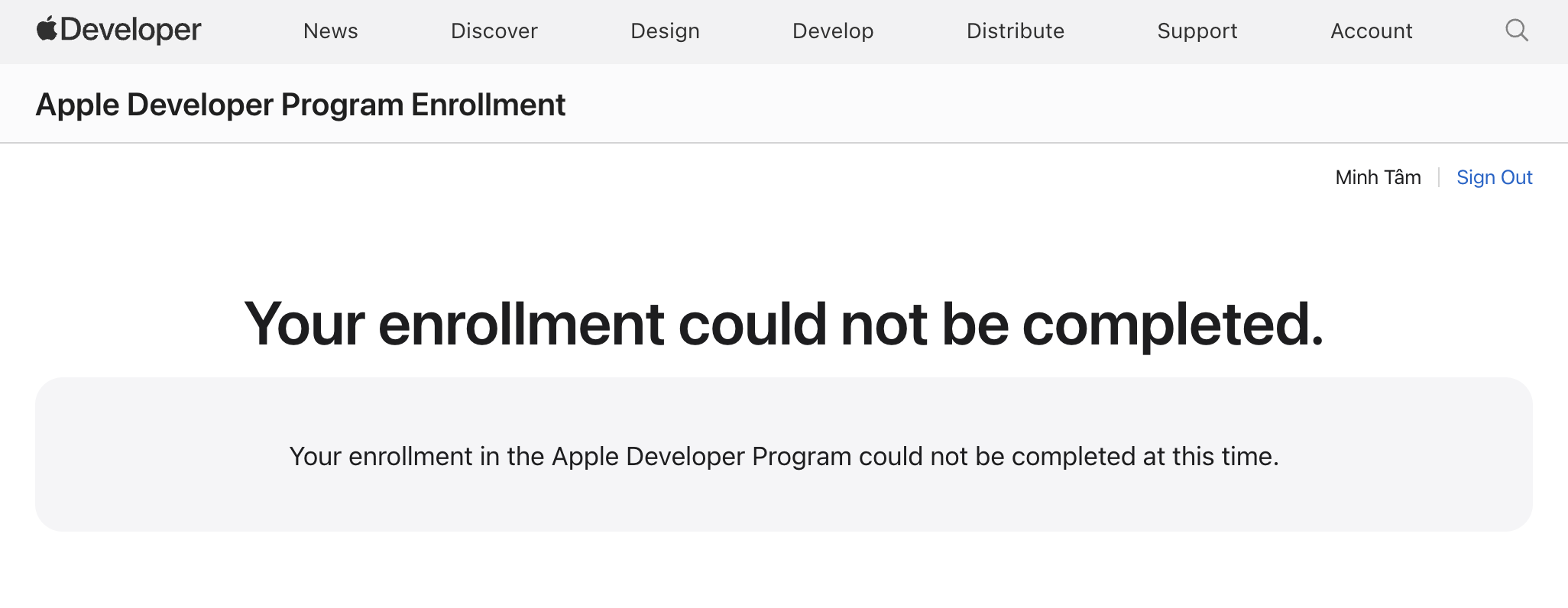Open the Support navigation link
This screenshot has height=608, width=1568.
point(1197,31)
